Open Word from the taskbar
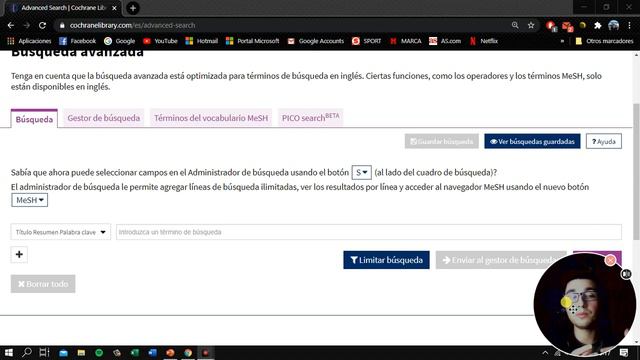 pyautogui.click(x=152, y=353)
